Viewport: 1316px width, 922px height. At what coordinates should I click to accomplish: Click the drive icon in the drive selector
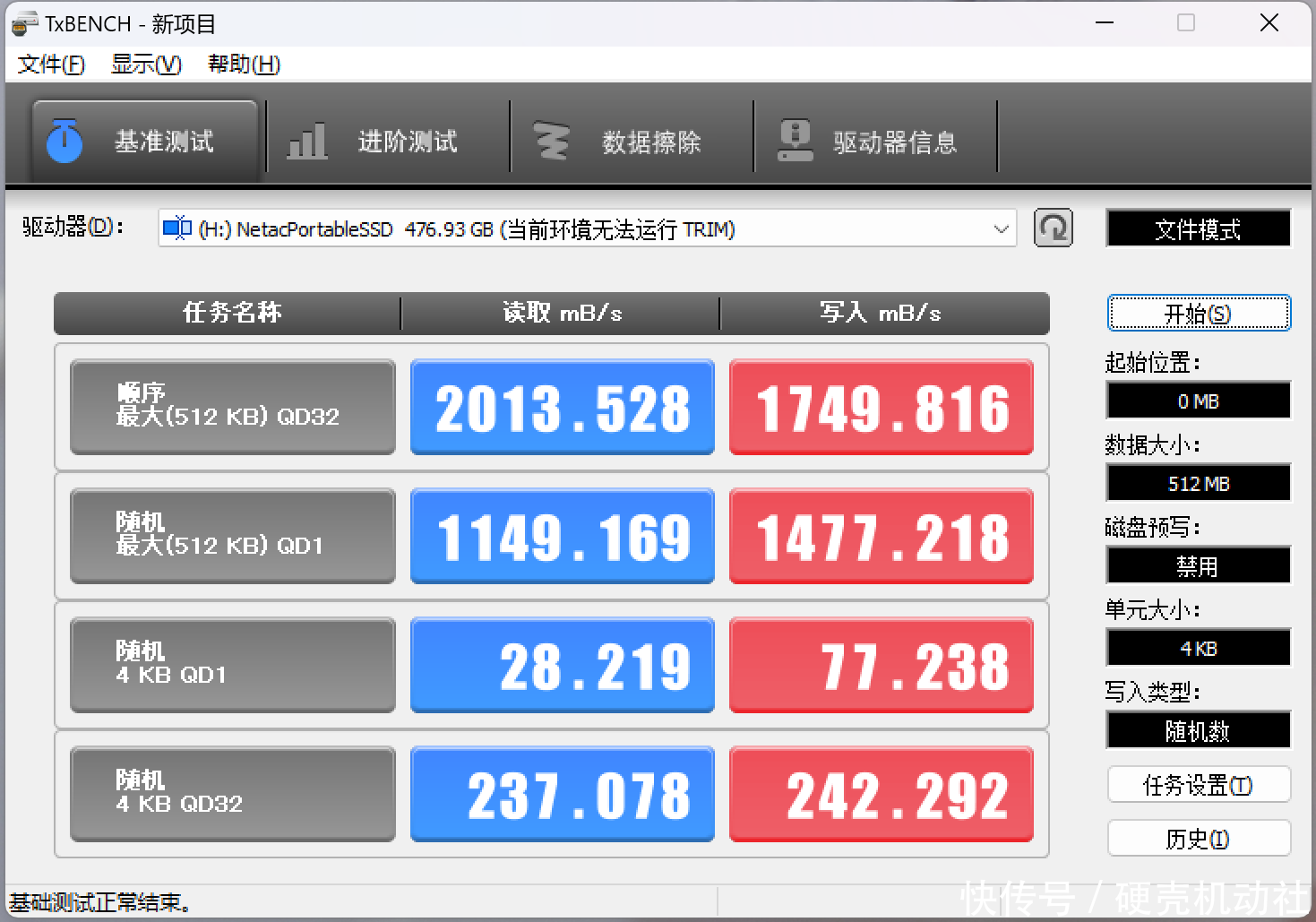(176, 228)
